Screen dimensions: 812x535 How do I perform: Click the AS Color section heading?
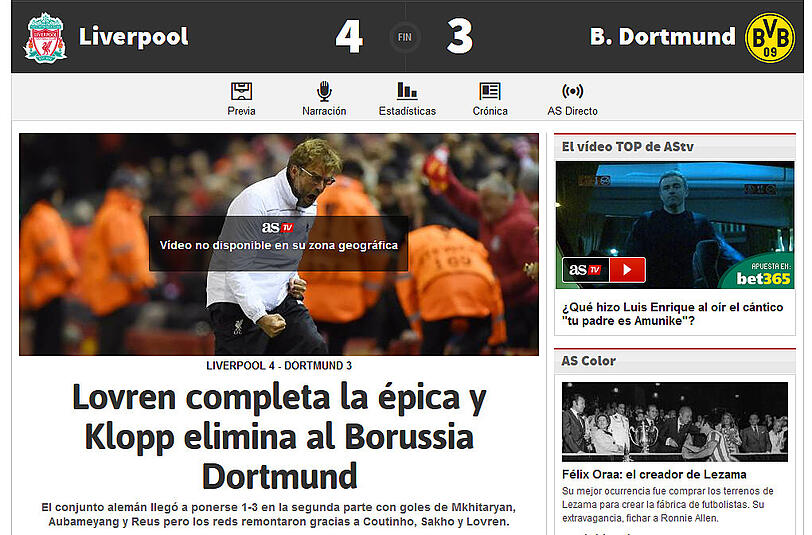point(589,361)
